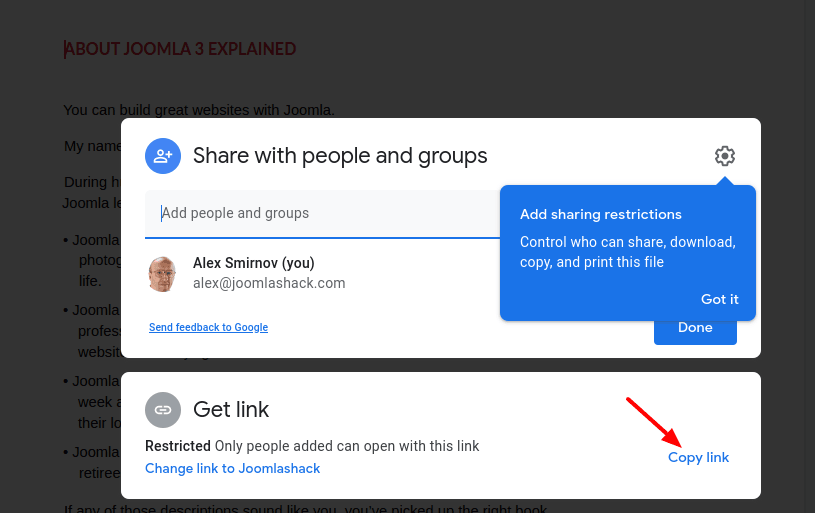Click the Add sharing restrictions tooltip title
The width and height of the screenshot is (815, 513).
coord(601,215)
